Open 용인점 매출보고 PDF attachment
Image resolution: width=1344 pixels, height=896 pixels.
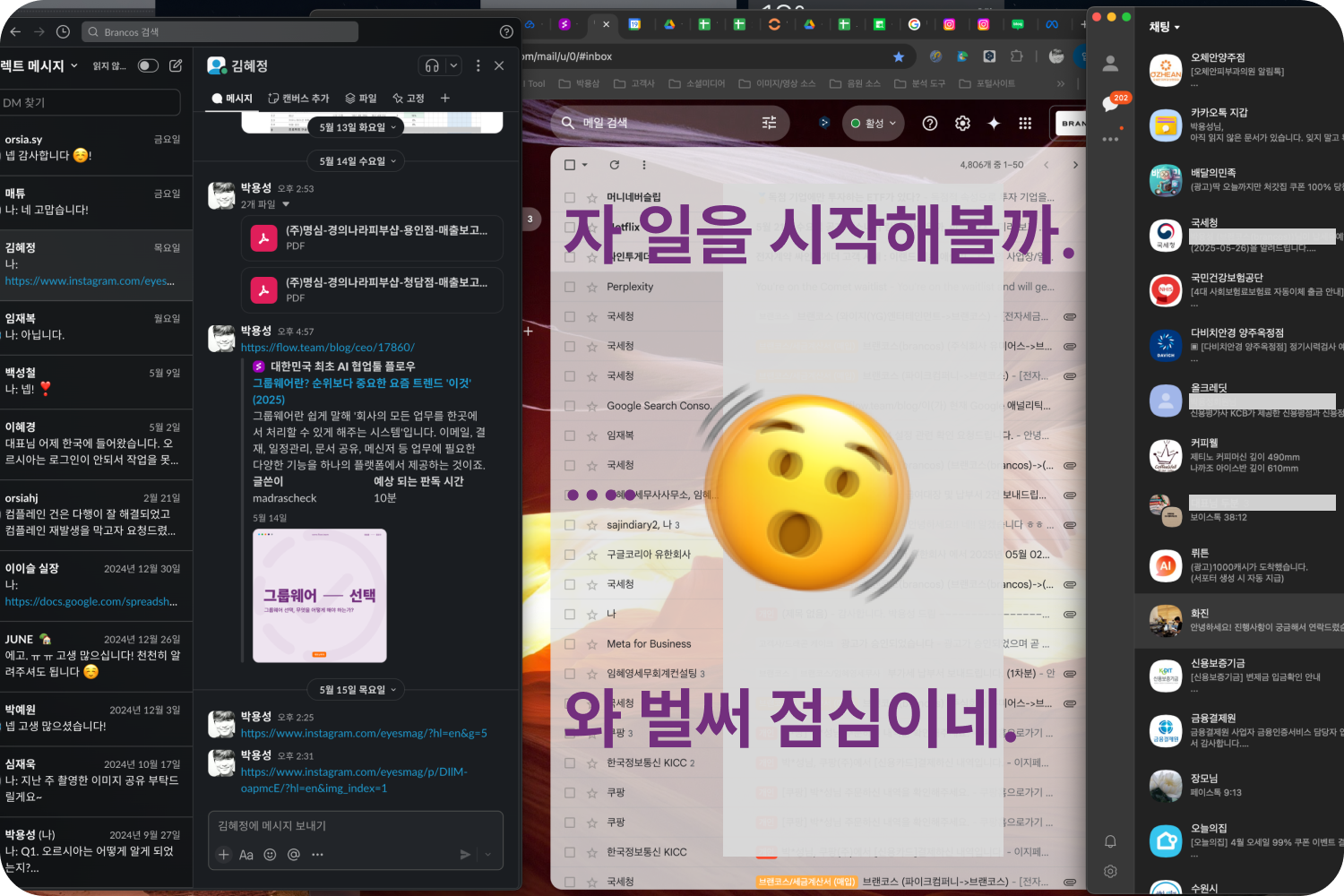coord(372,237)
